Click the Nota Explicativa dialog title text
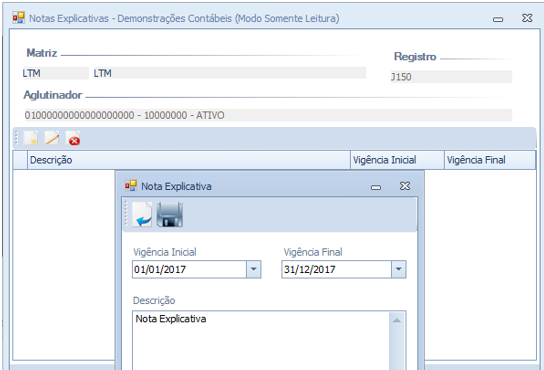This screenshot has height=370, width=544. coord(176,186)
